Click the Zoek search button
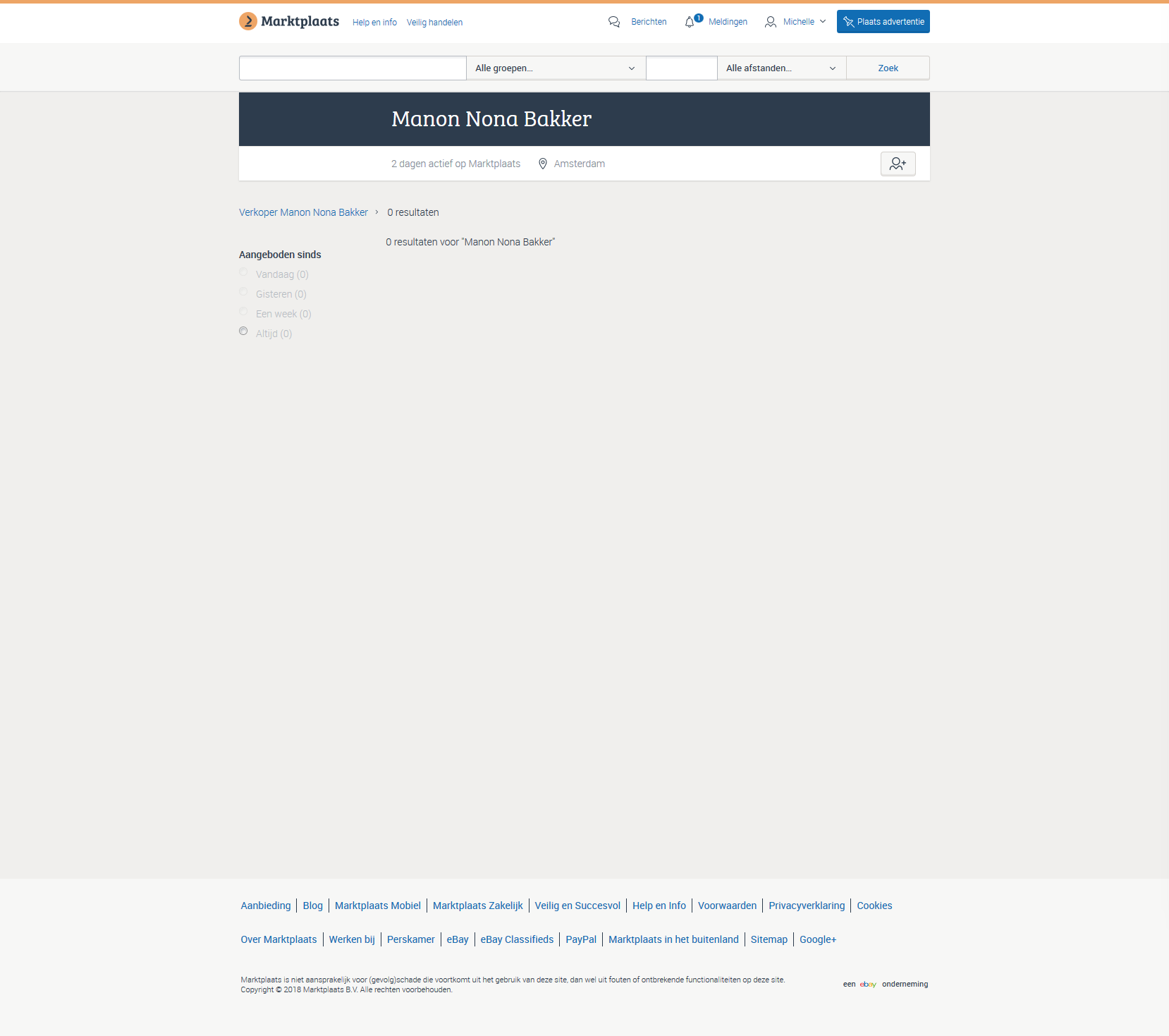 [x=888, y=68]
